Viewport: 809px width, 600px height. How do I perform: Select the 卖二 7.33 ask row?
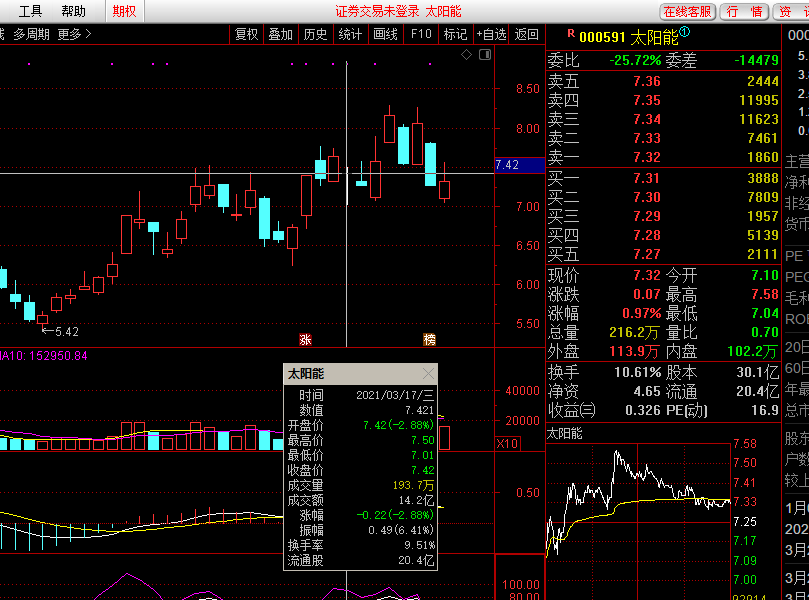(663, 138)
